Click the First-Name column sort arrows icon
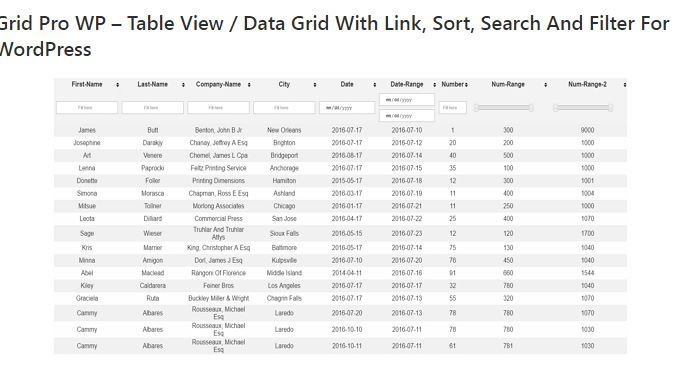Viewport: 696px width, 373px height. tap(118, 85)
